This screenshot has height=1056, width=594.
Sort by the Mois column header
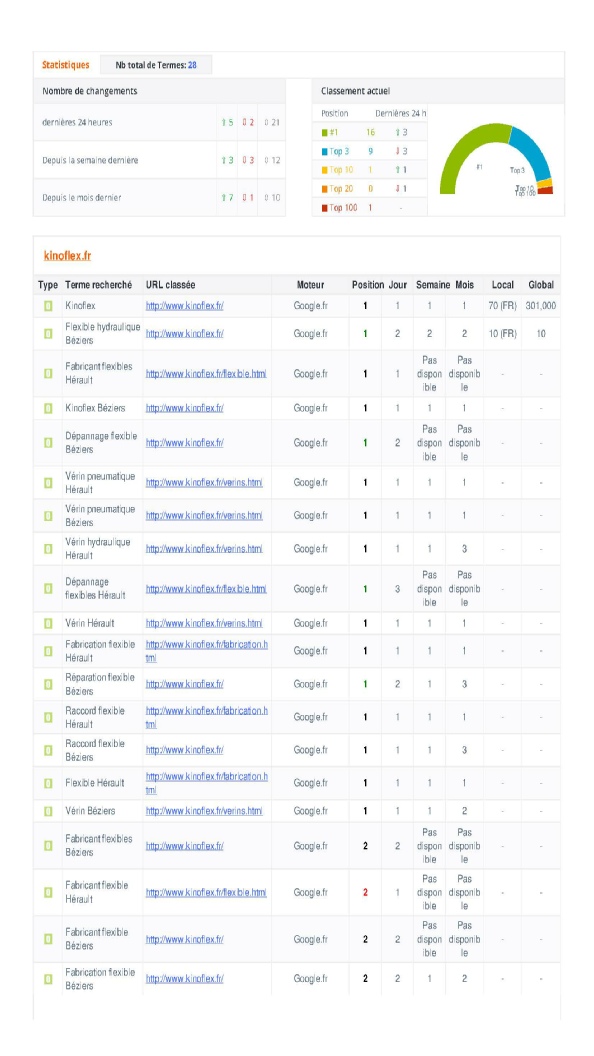coord(465,286)
